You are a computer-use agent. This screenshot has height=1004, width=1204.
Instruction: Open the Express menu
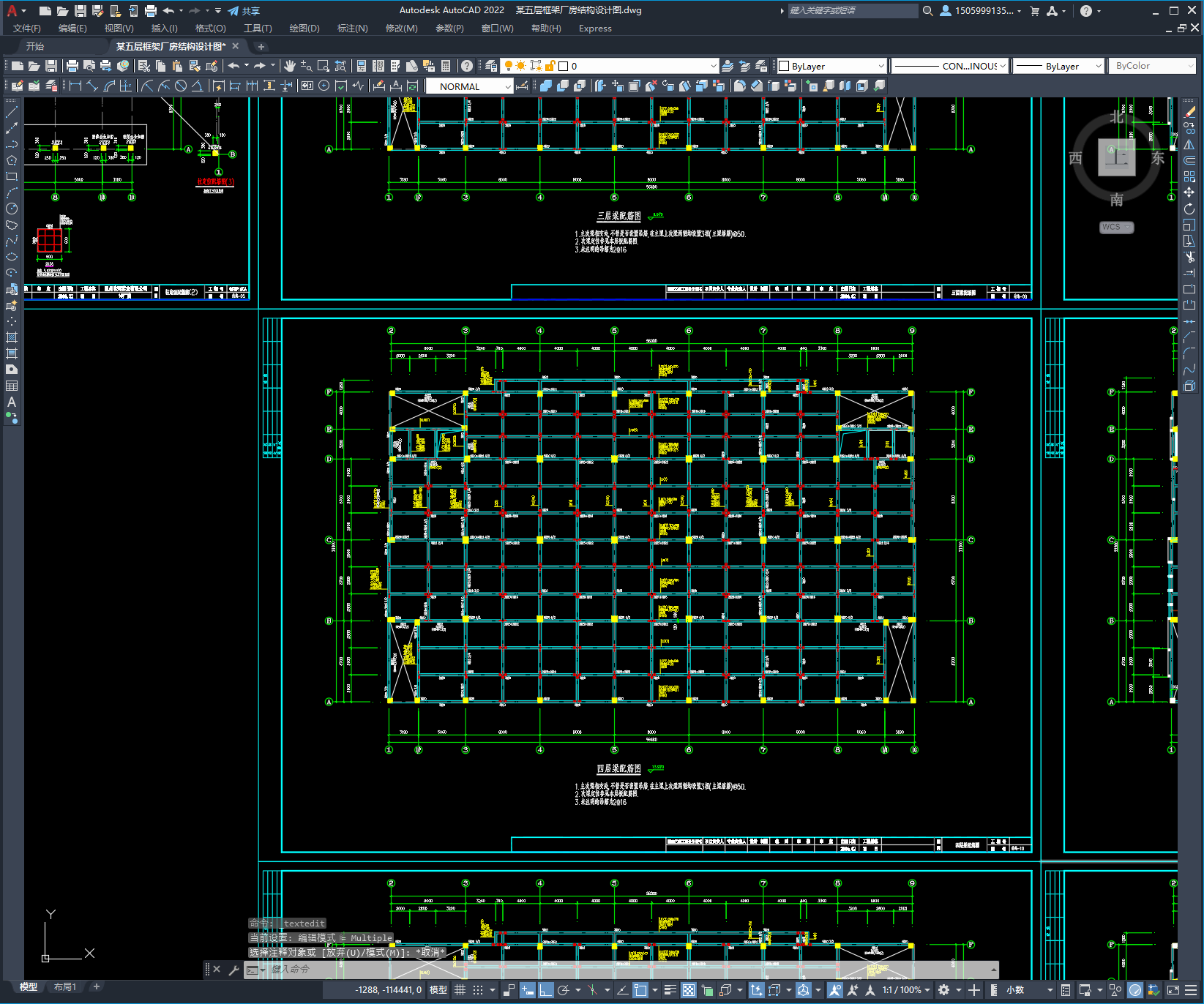tap(595, 29)
